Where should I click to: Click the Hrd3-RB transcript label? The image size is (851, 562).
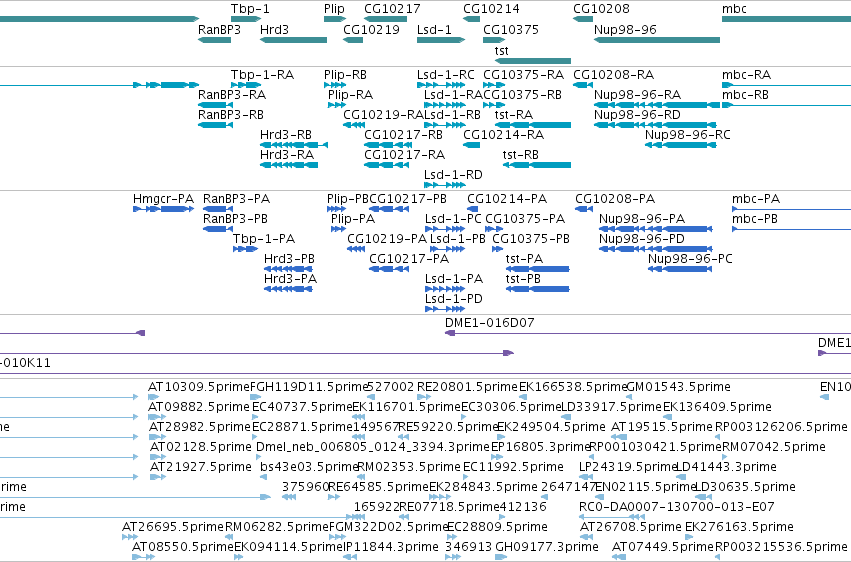point(285,135)
